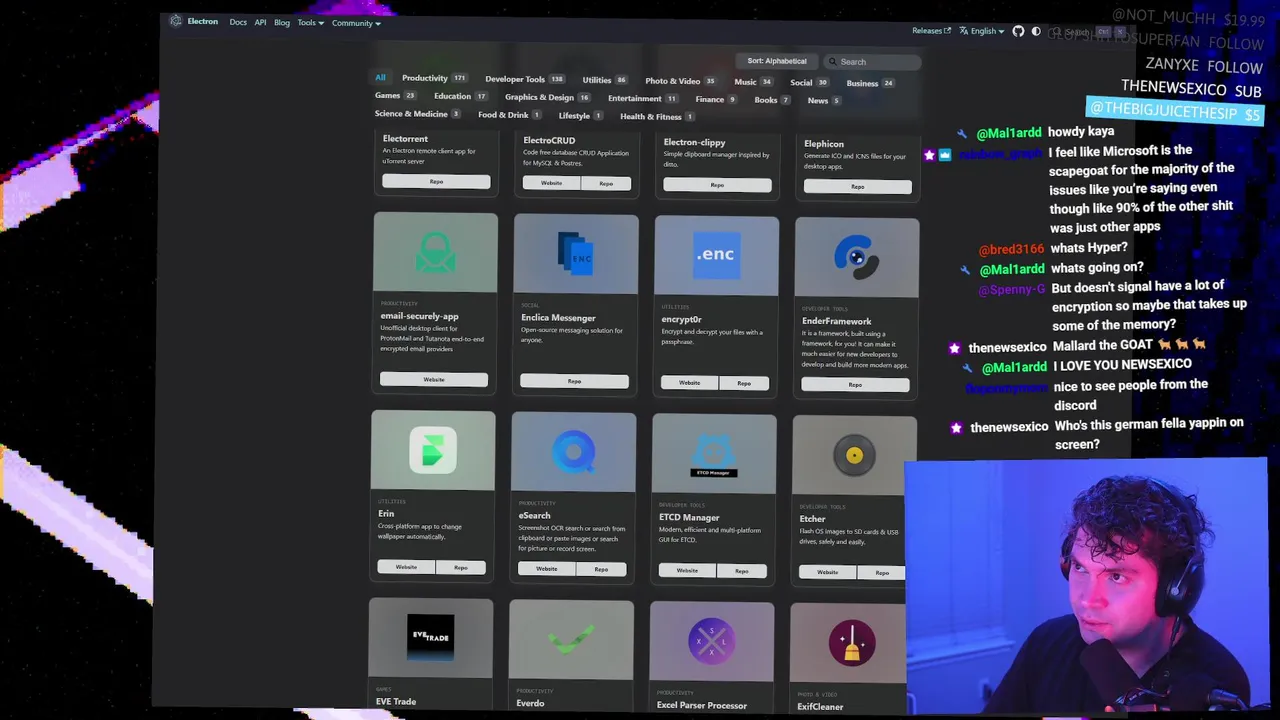This screenshot has width=1280, height=720.
Task: Open the English language dropdown
Action: tap(982, 31)
